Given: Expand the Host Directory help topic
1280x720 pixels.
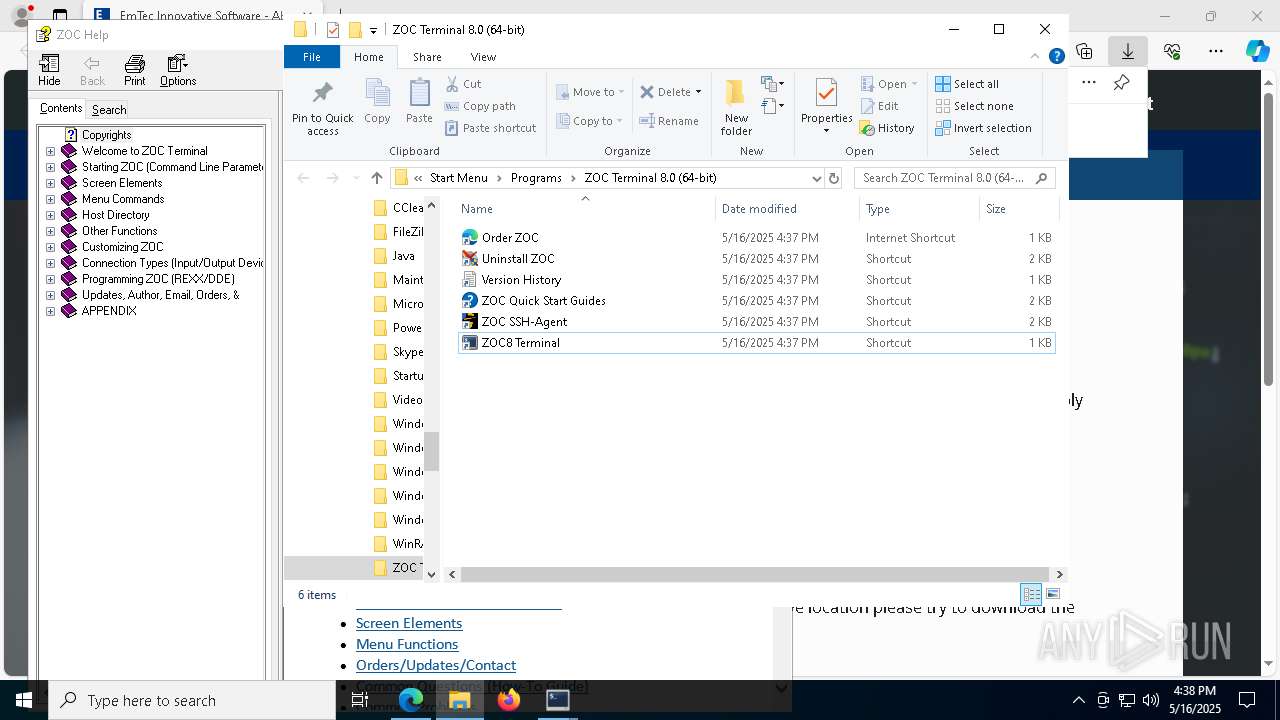Looking at the screenshot, I should tap(51, 215).
